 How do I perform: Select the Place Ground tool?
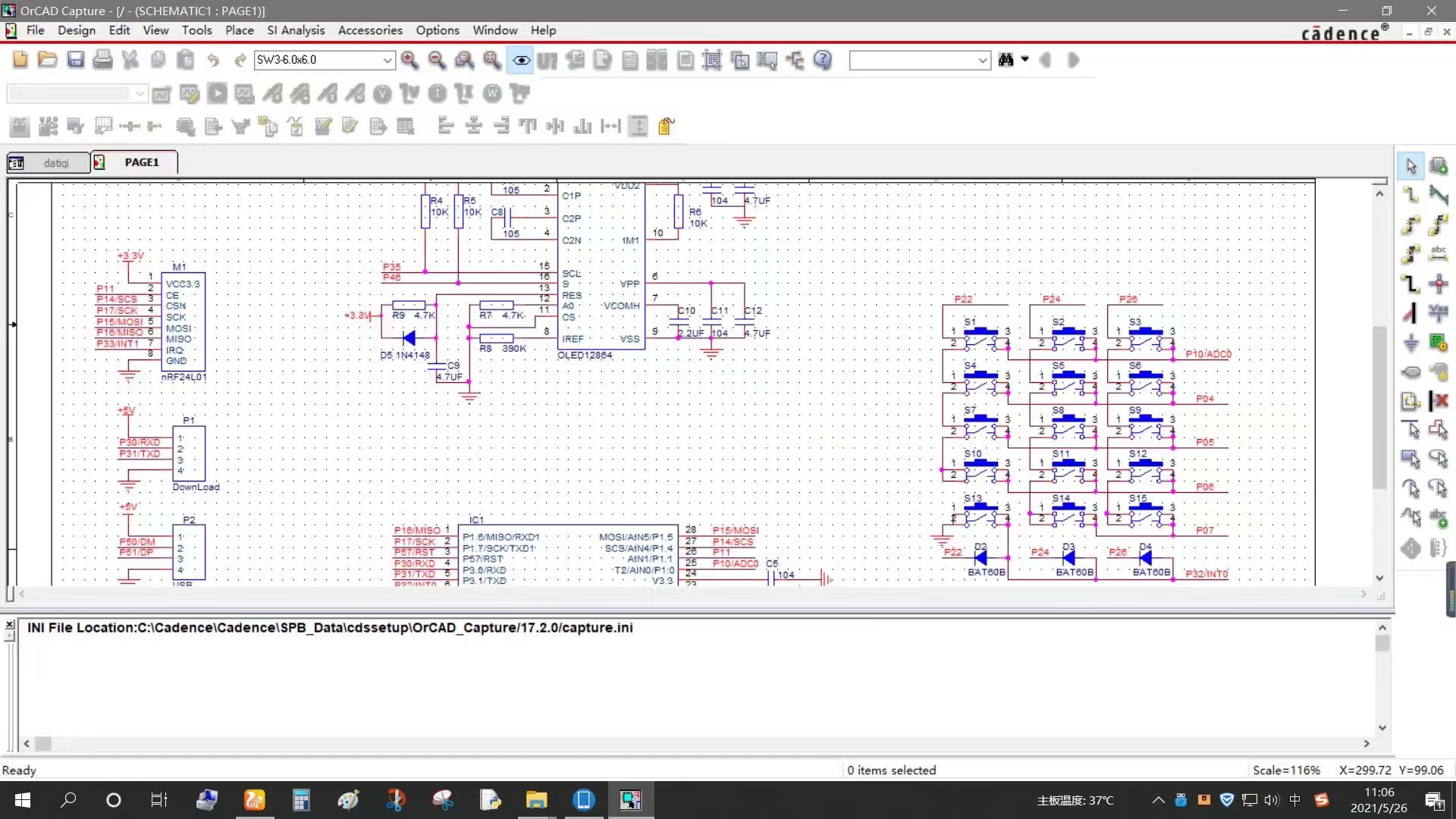click(x=1410, y=343)
